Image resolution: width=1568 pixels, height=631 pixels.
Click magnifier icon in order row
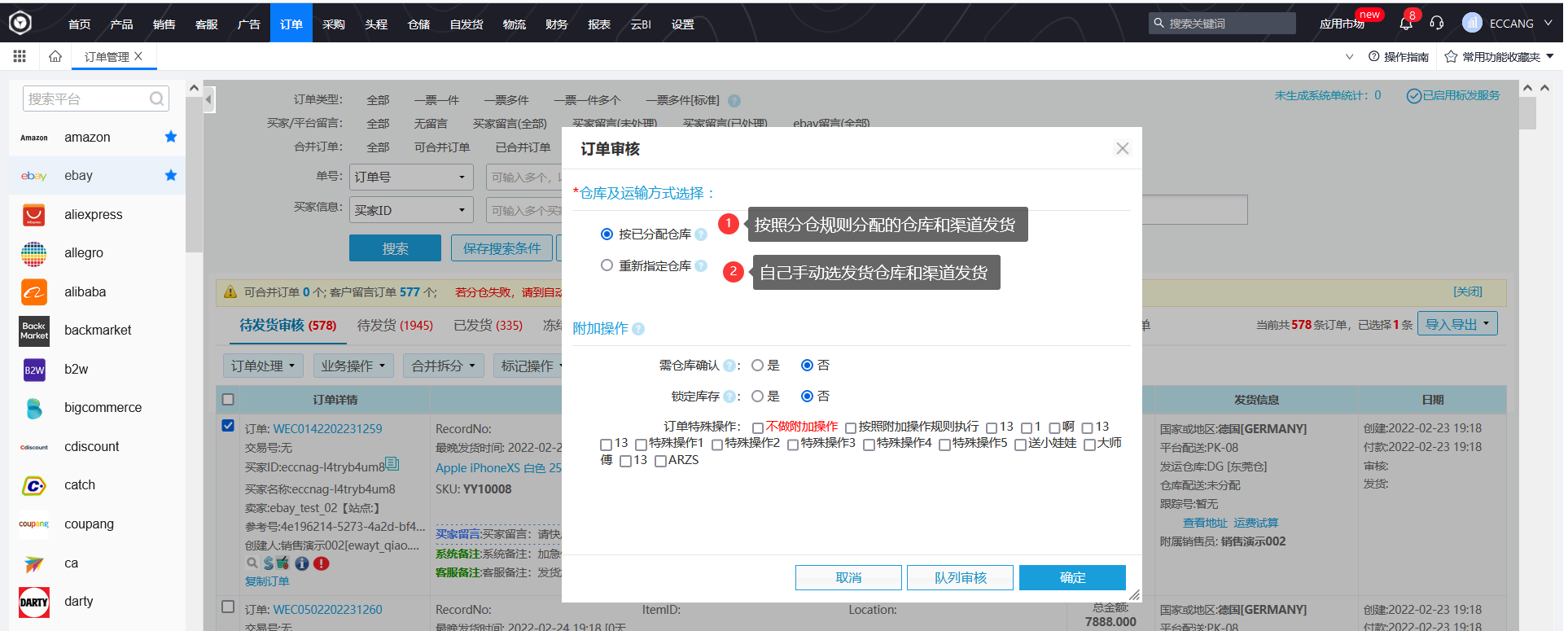click(x=252, y=563)
